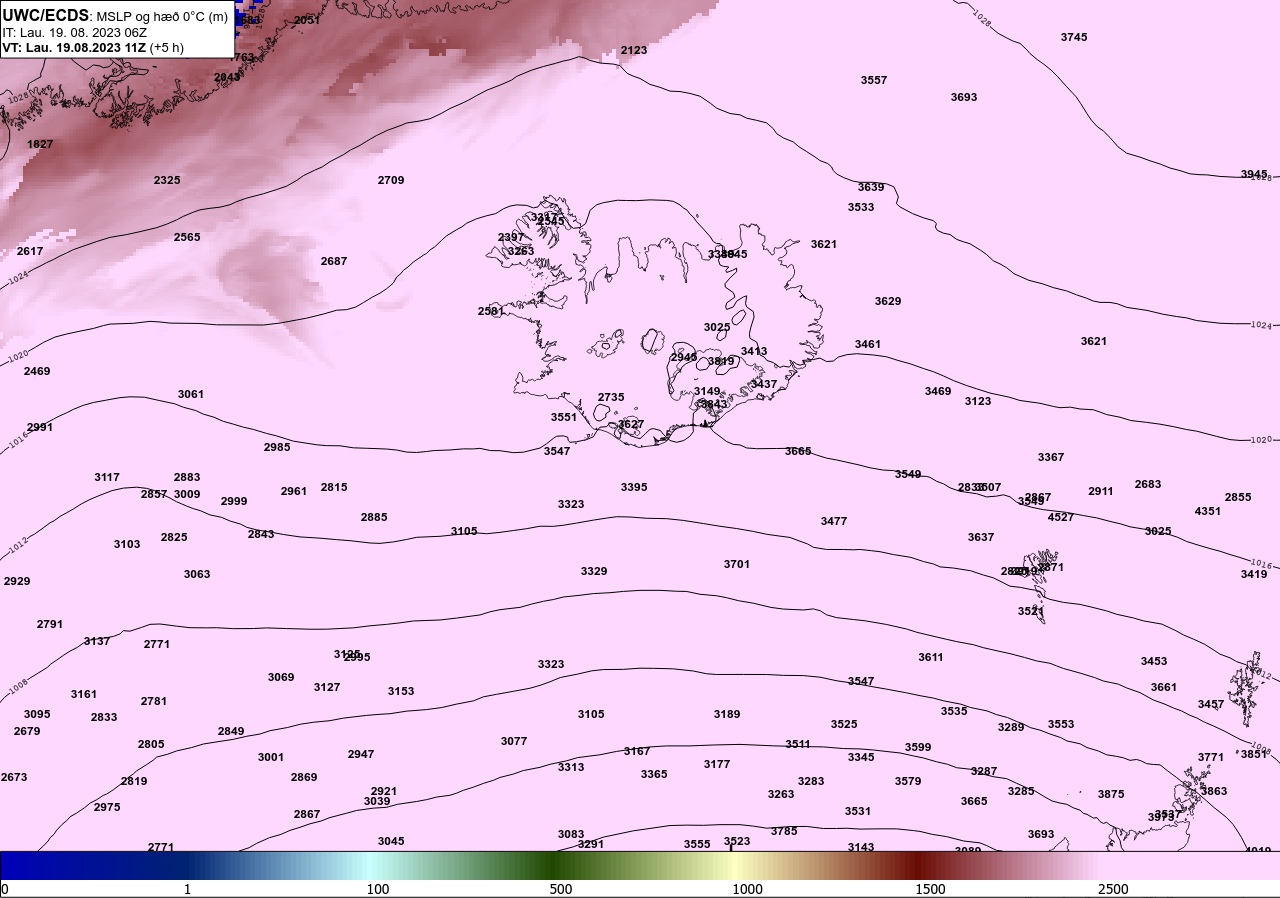Viewport: 1280px width, 898px height.
Task: Click the map value 3001
Action: point(271,757)
